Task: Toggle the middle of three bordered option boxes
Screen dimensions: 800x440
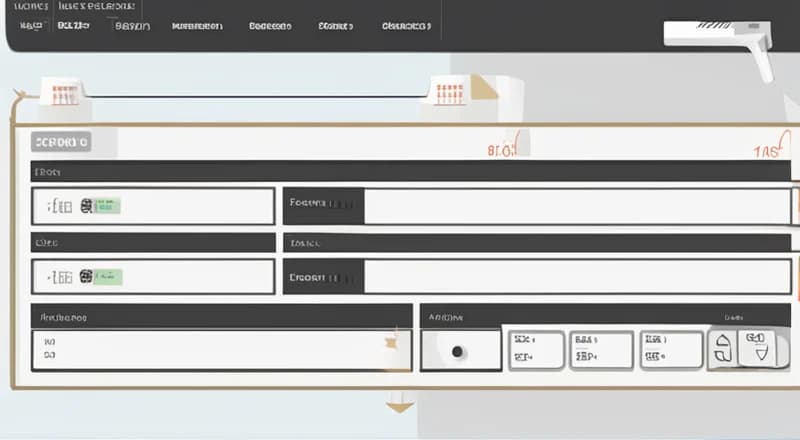Action: [x=601, y=350]
